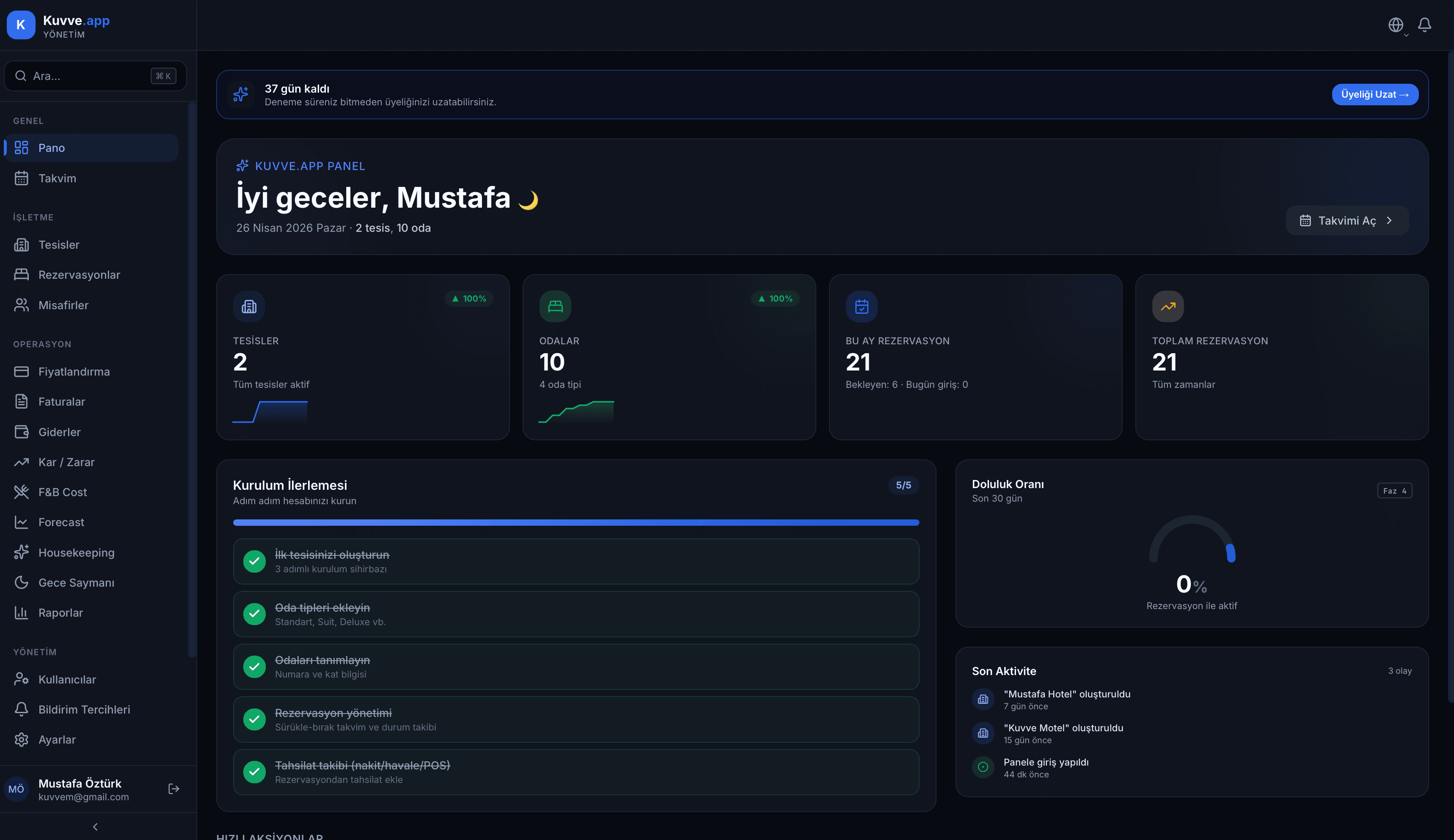1454x840 pixels.
Task: Click the Tesisler sparkline chart
Action: pos(270,412)
